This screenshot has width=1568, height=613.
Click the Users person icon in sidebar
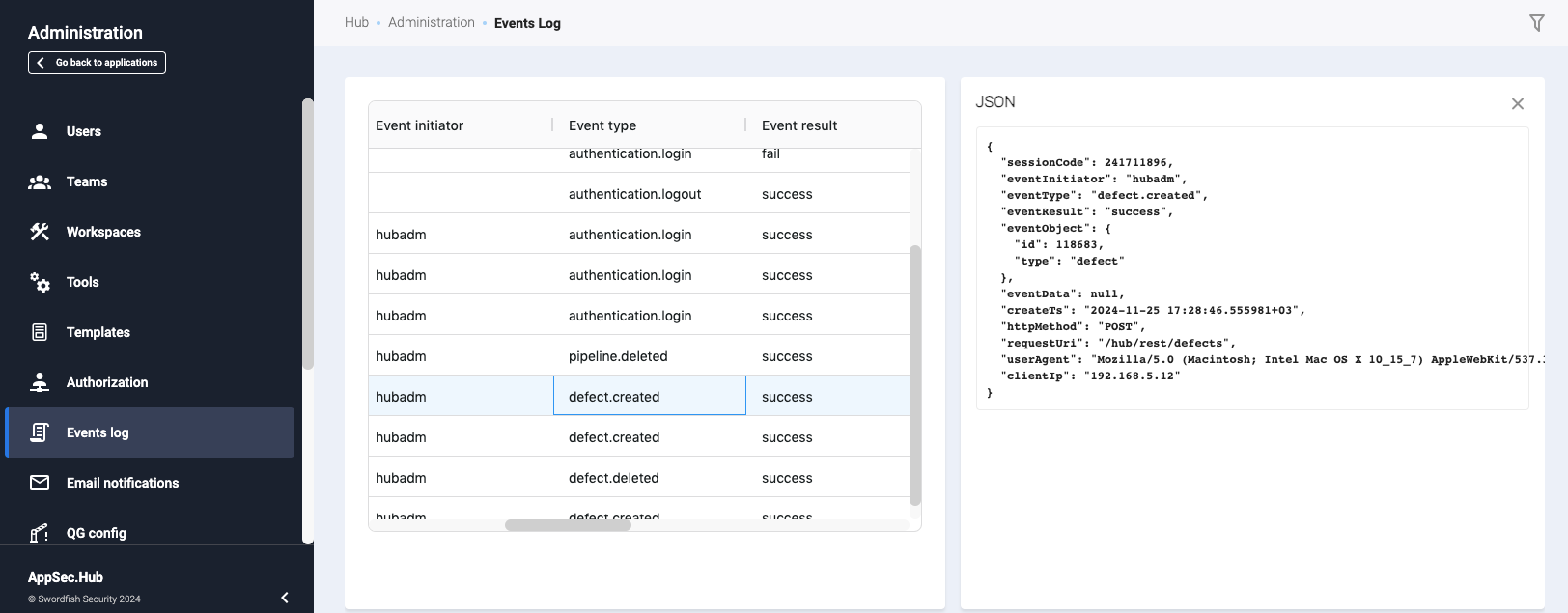[x=40, y=131]
